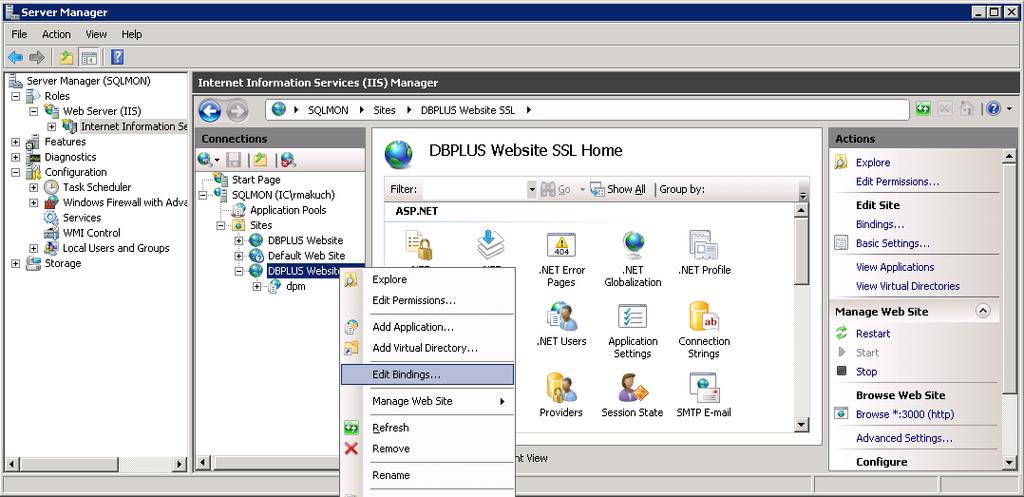Click the Server Manager toolbar help icon
Viewport: 1024px width, 497px height.
117,57
